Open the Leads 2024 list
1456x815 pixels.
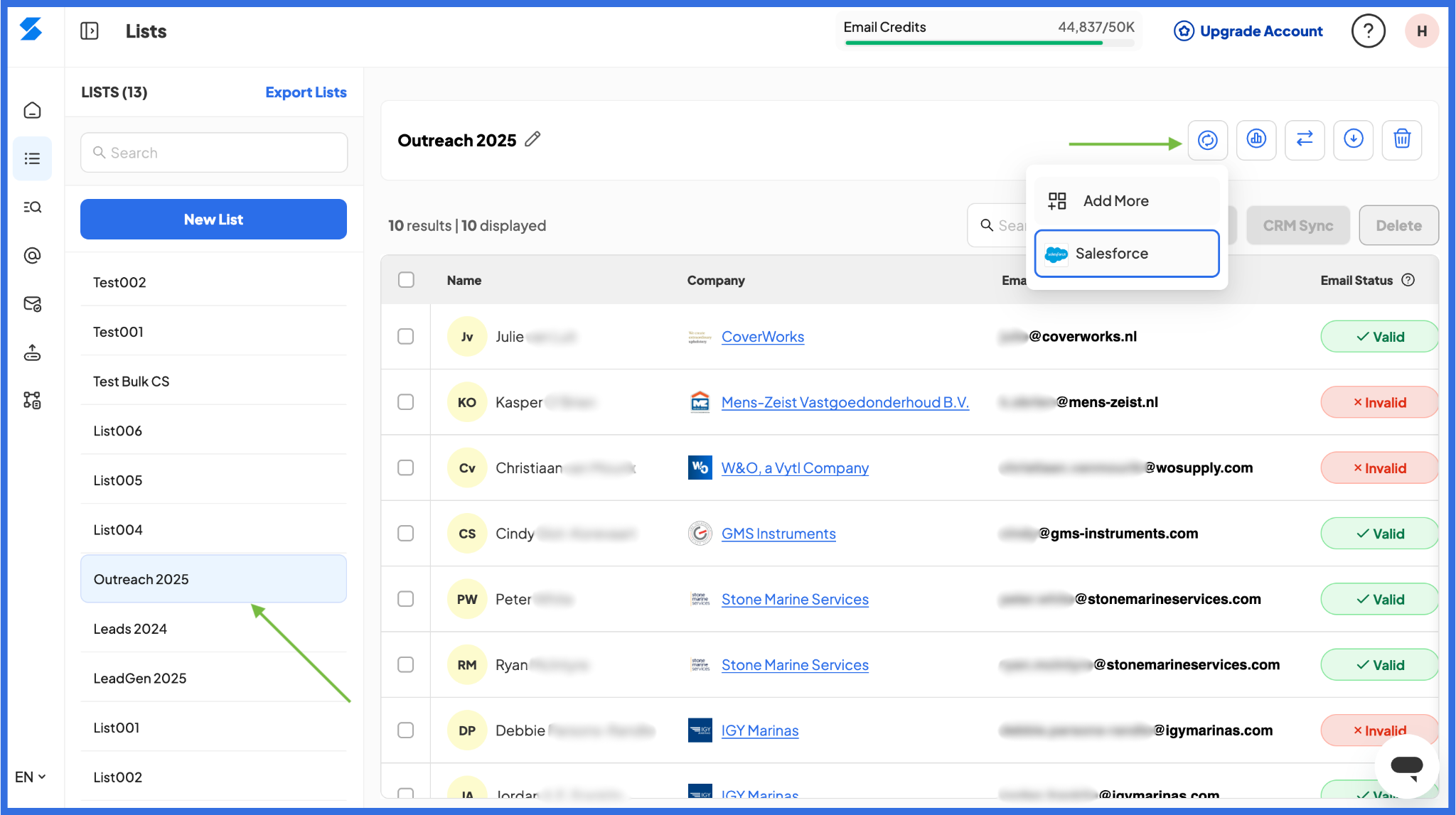point(213,629)
